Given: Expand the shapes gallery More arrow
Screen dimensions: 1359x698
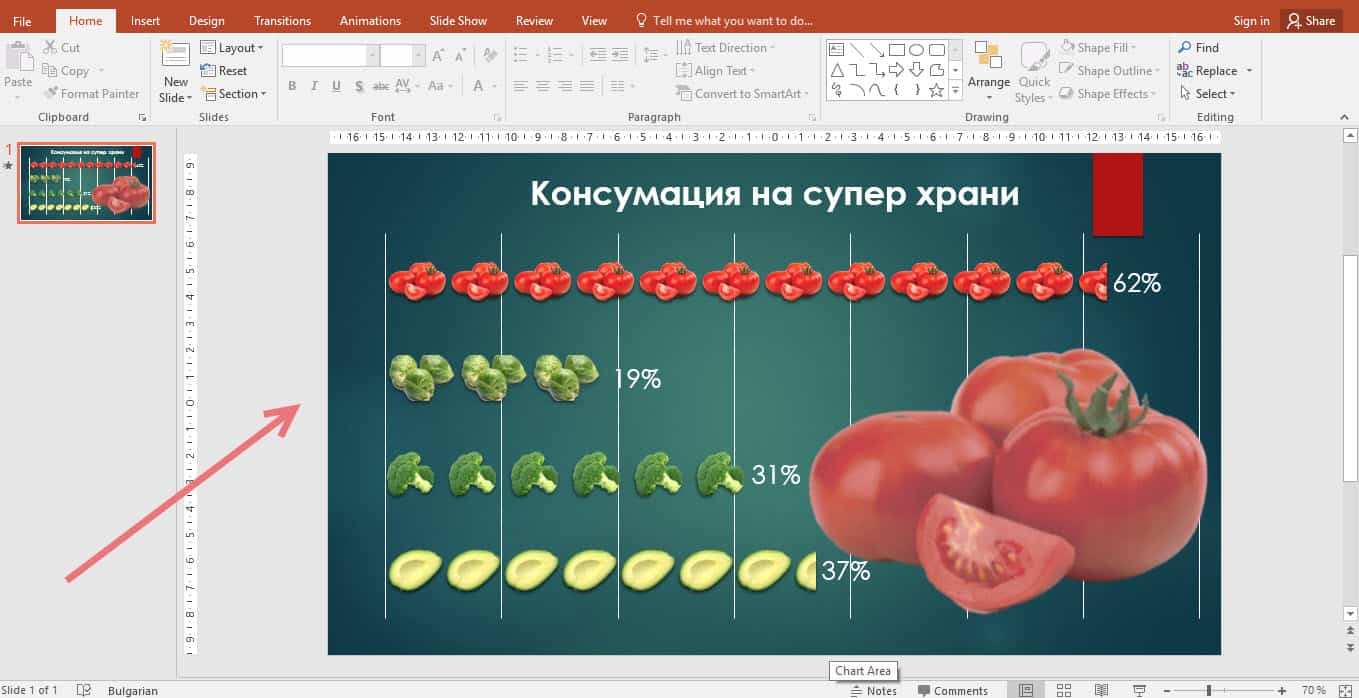Looking at the screenshot, I should click(x=956, y=91).
